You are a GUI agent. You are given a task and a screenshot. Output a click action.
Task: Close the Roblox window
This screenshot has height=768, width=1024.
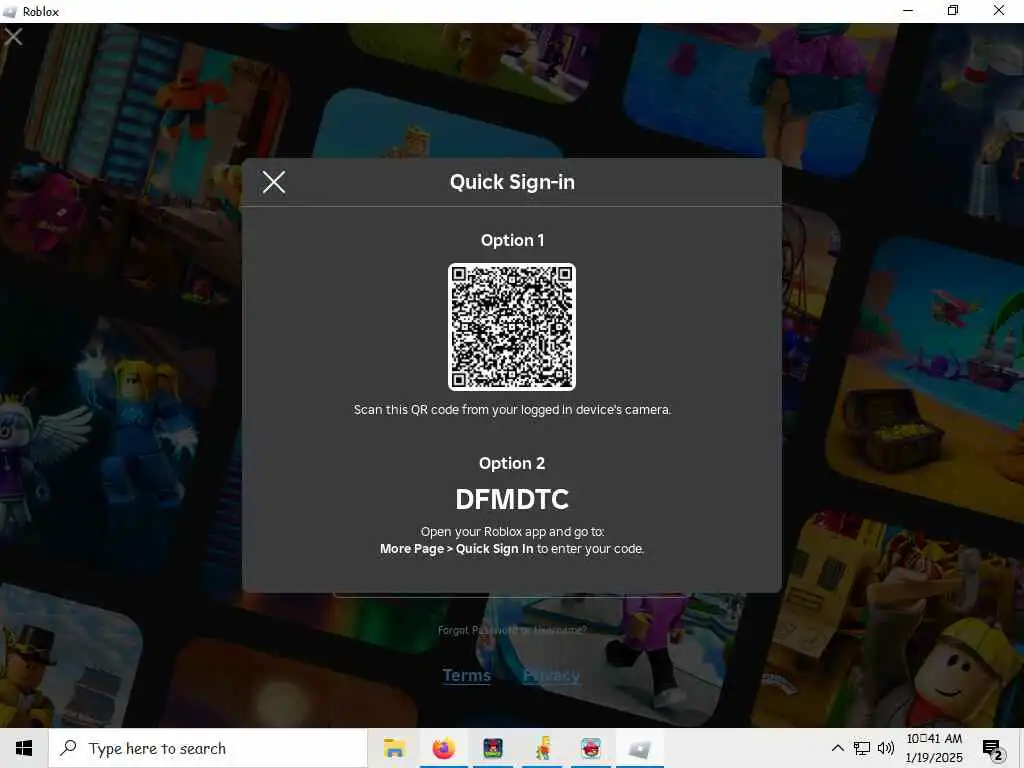click(x=999, y=11)
